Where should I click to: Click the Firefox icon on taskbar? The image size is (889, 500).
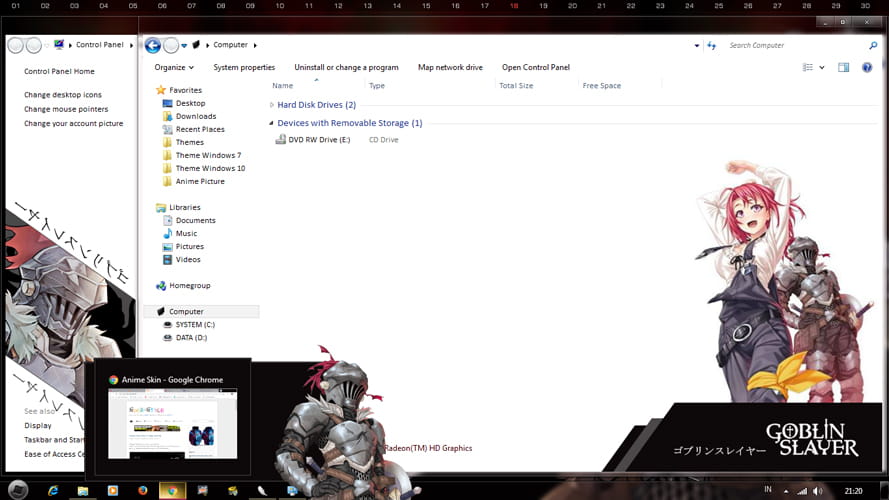[x=142, y=491]
